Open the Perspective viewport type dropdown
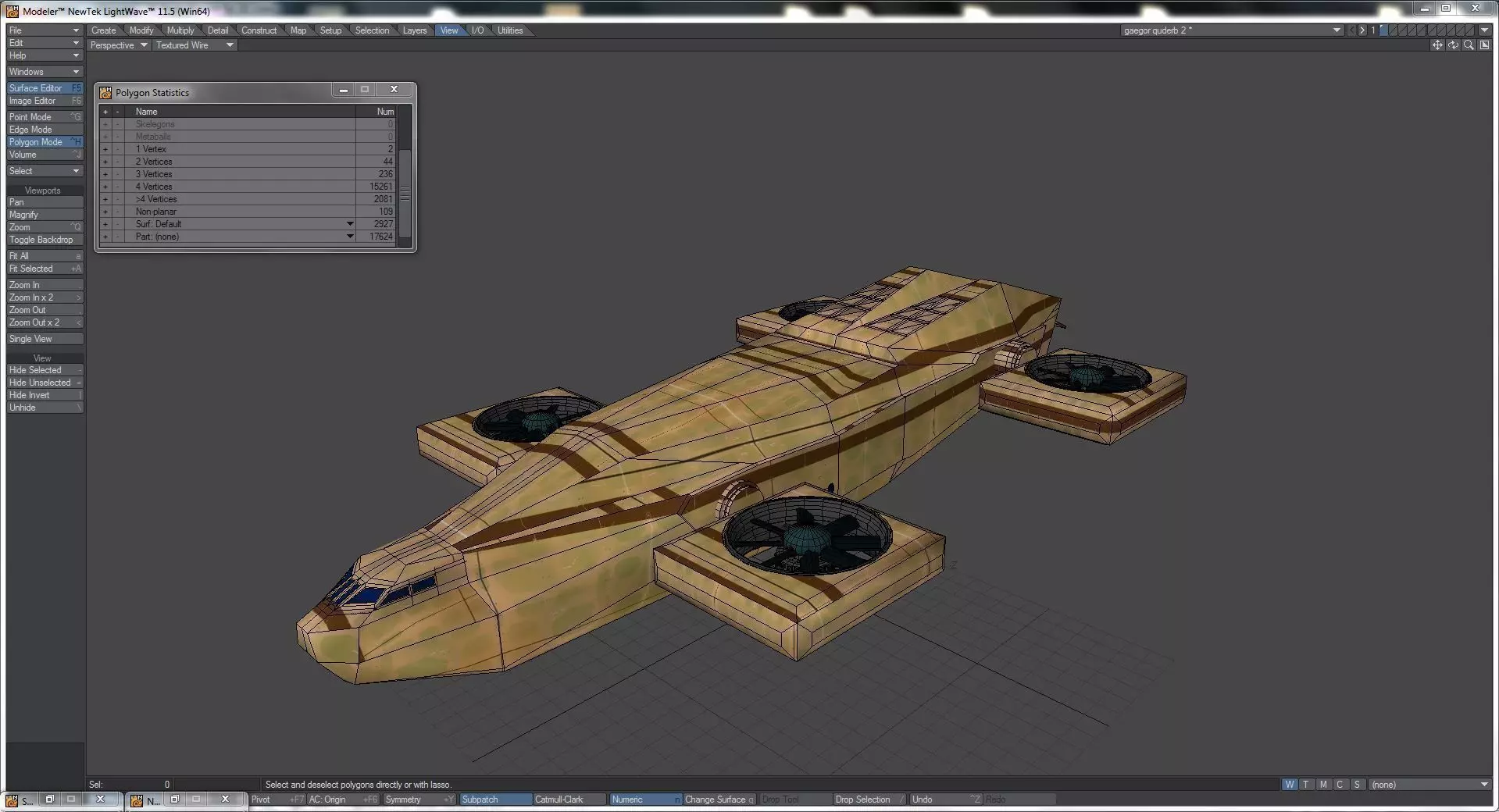 pyautogui.click(x=119, y=45)
